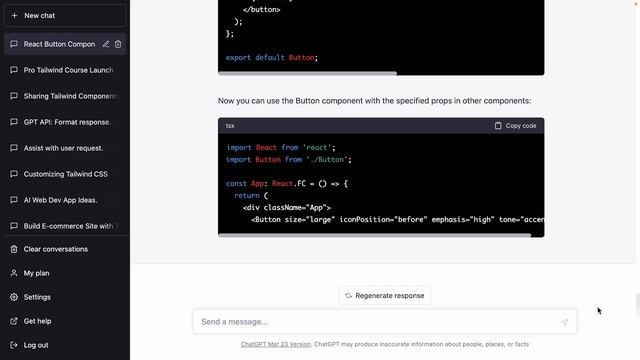The image size is (640, 360).
Task: Start a New chat
Action: pos(65,16)
